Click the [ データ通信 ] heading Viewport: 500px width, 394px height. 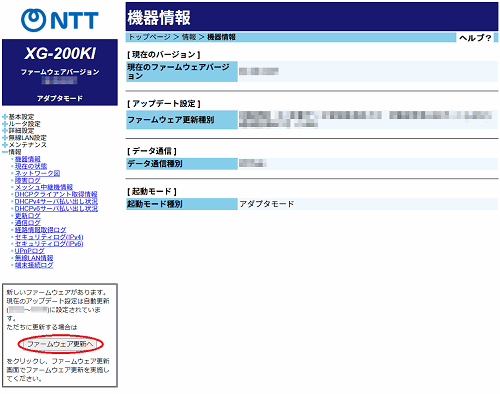pos(152,151)
